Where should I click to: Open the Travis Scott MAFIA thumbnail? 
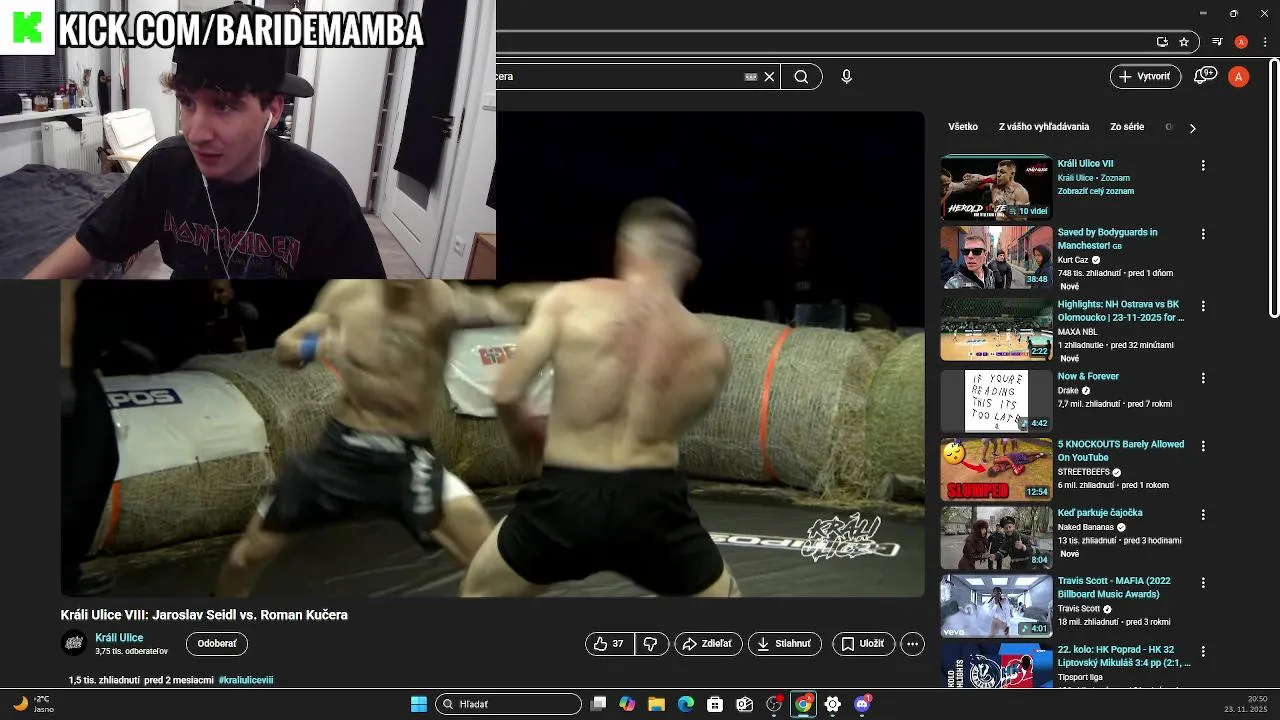click(x=996, y=606)
